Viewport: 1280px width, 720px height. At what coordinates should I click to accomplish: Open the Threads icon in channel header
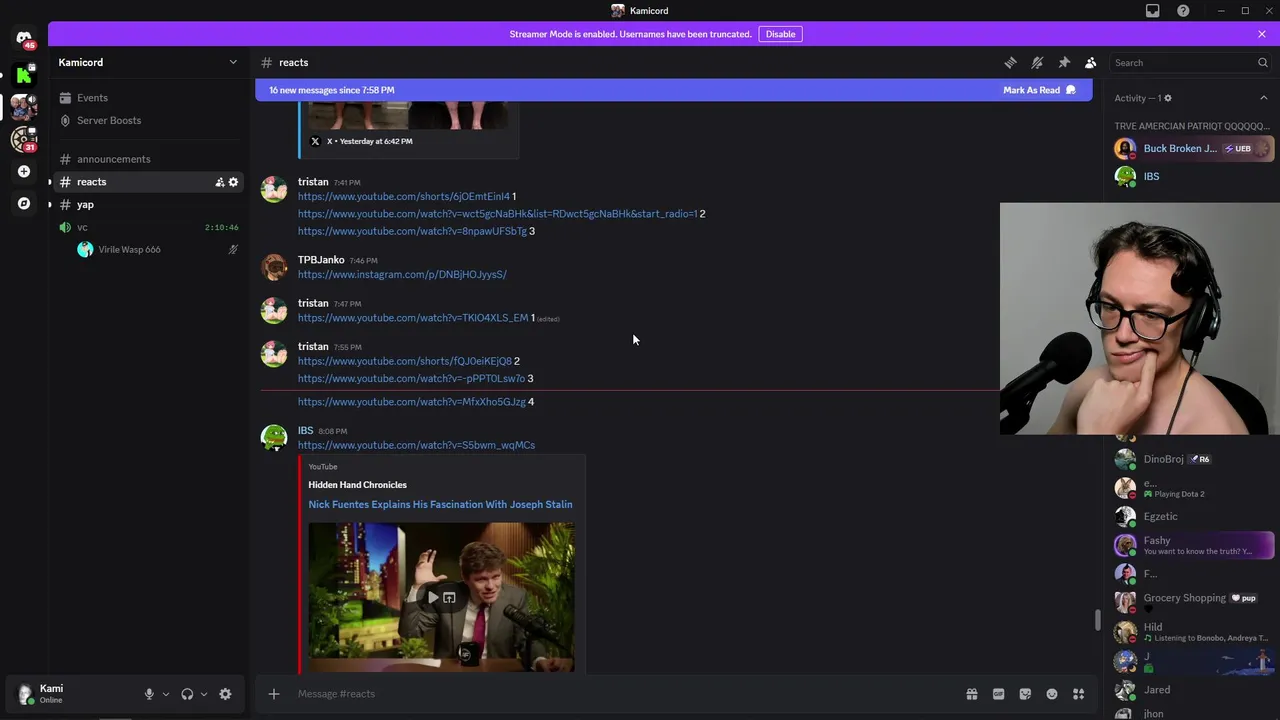tap(1010, 62)
